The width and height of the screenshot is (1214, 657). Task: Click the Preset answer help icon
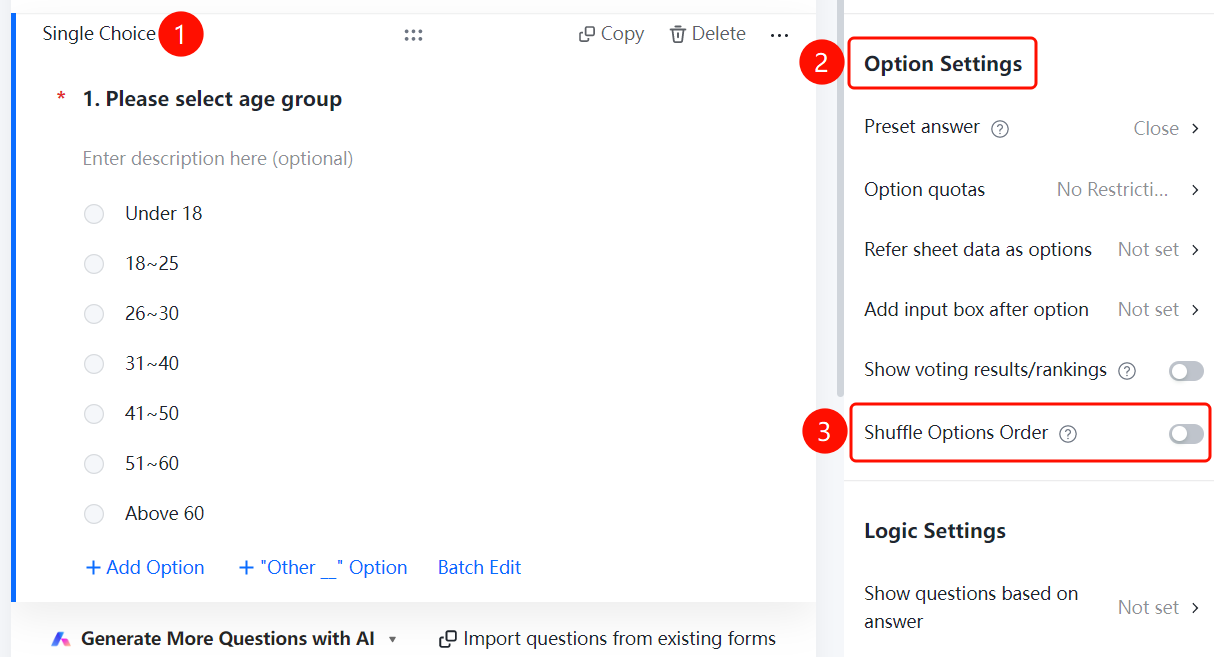pos(1000,128)
